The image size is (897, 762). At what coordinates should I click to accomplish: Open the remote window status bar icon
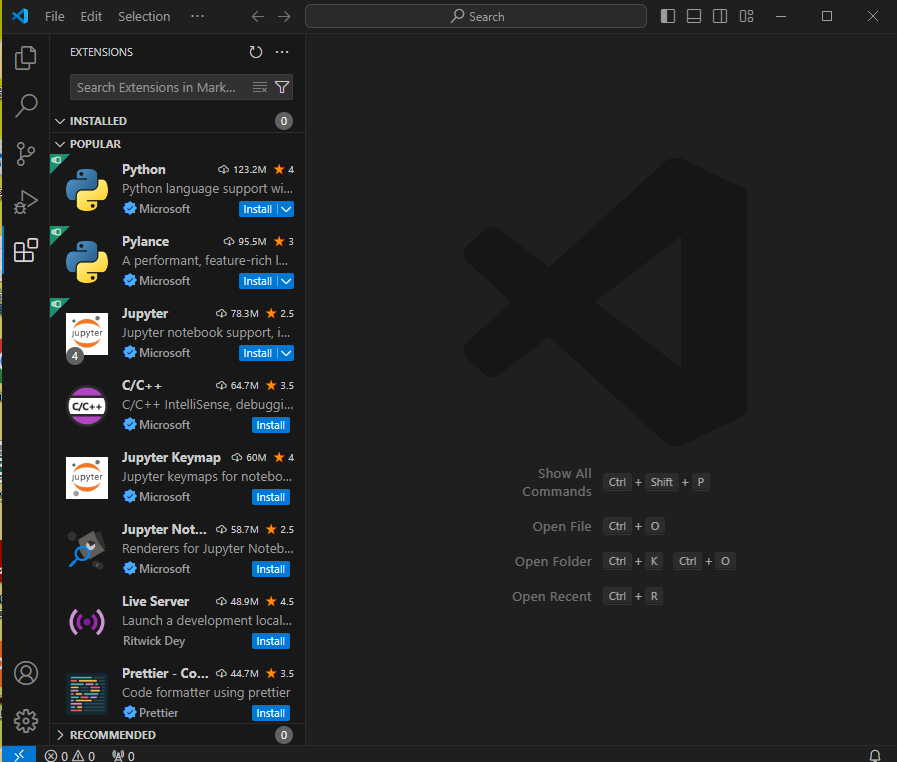tap(19, 755)
